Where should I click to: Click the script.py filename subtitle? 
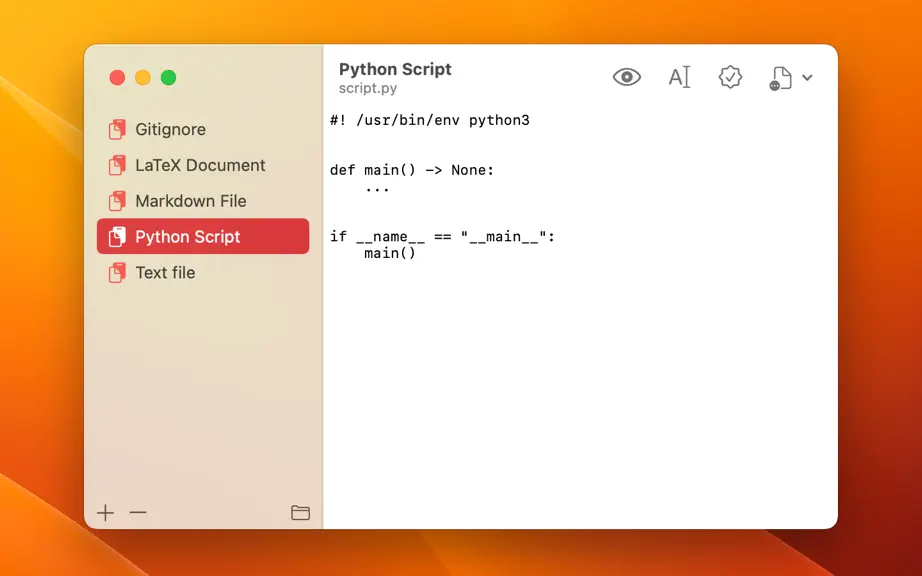pyautogui.click(x=368, y=88)
